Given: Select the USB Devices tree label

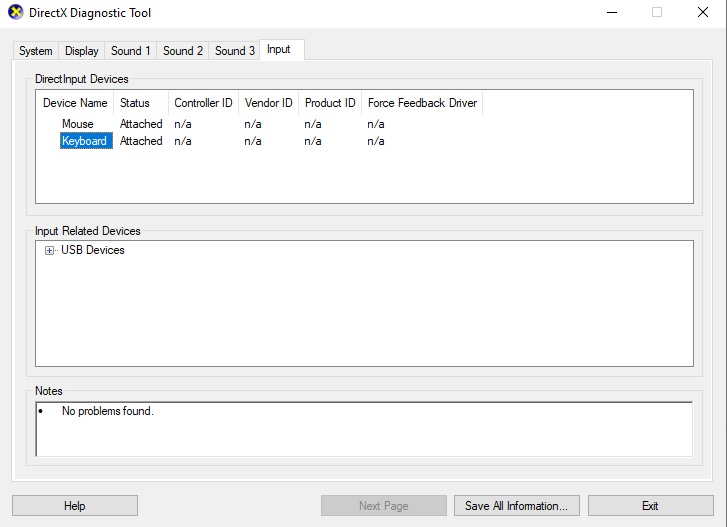Looking at the screenshot, I should pyautogui.click(x=93, y=250).
